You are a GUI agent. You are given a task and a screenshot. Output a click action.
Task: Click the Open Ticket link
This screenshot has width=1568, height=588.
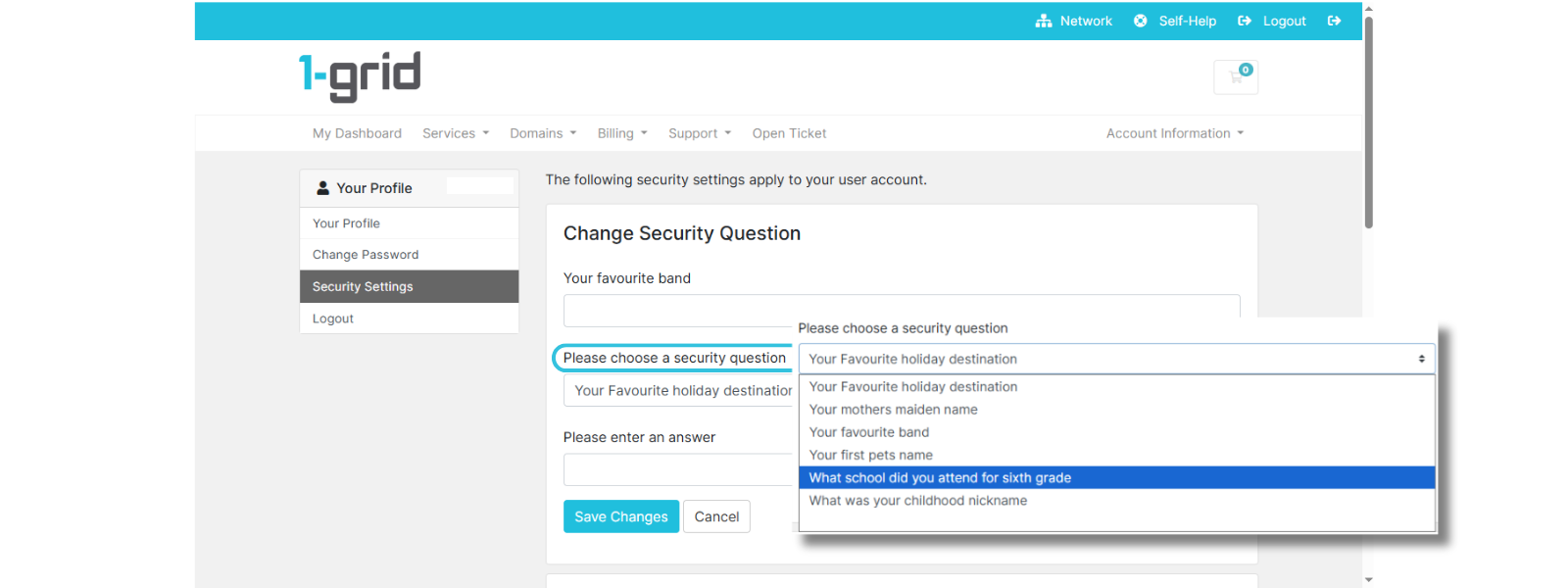click(789, 133)
